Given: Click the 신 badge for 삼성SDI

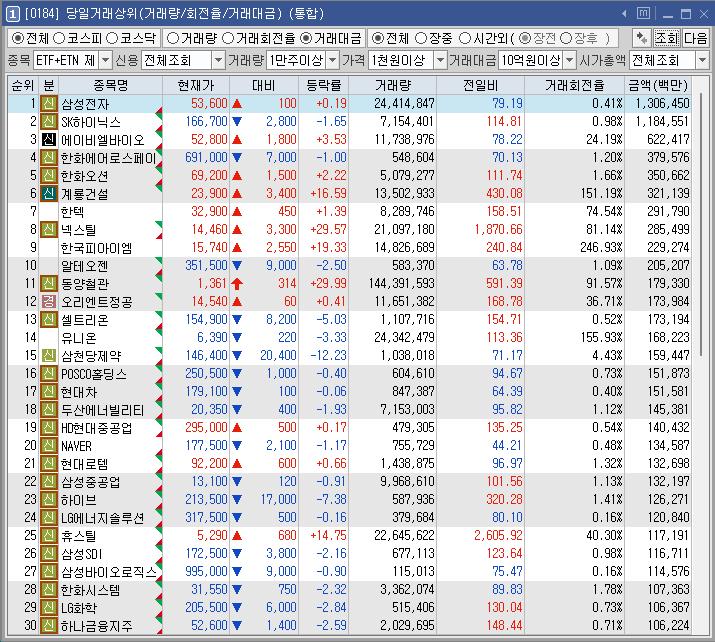Looking at the screenshot, I should tap(48, 554).
